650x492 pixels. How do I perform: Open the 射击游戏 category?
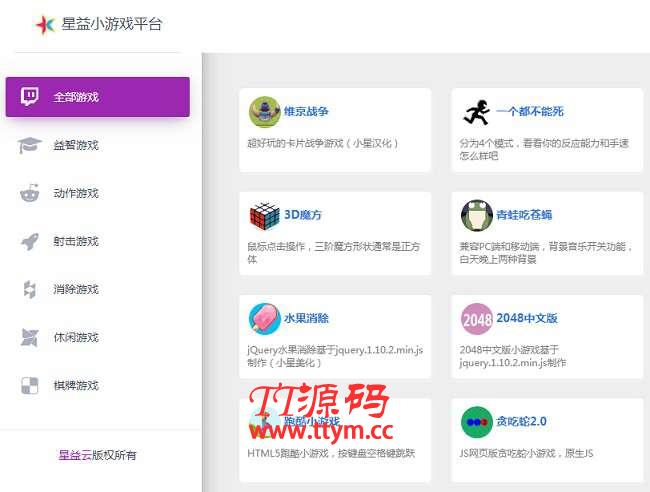pyautogui.click(x=76, y=241)
